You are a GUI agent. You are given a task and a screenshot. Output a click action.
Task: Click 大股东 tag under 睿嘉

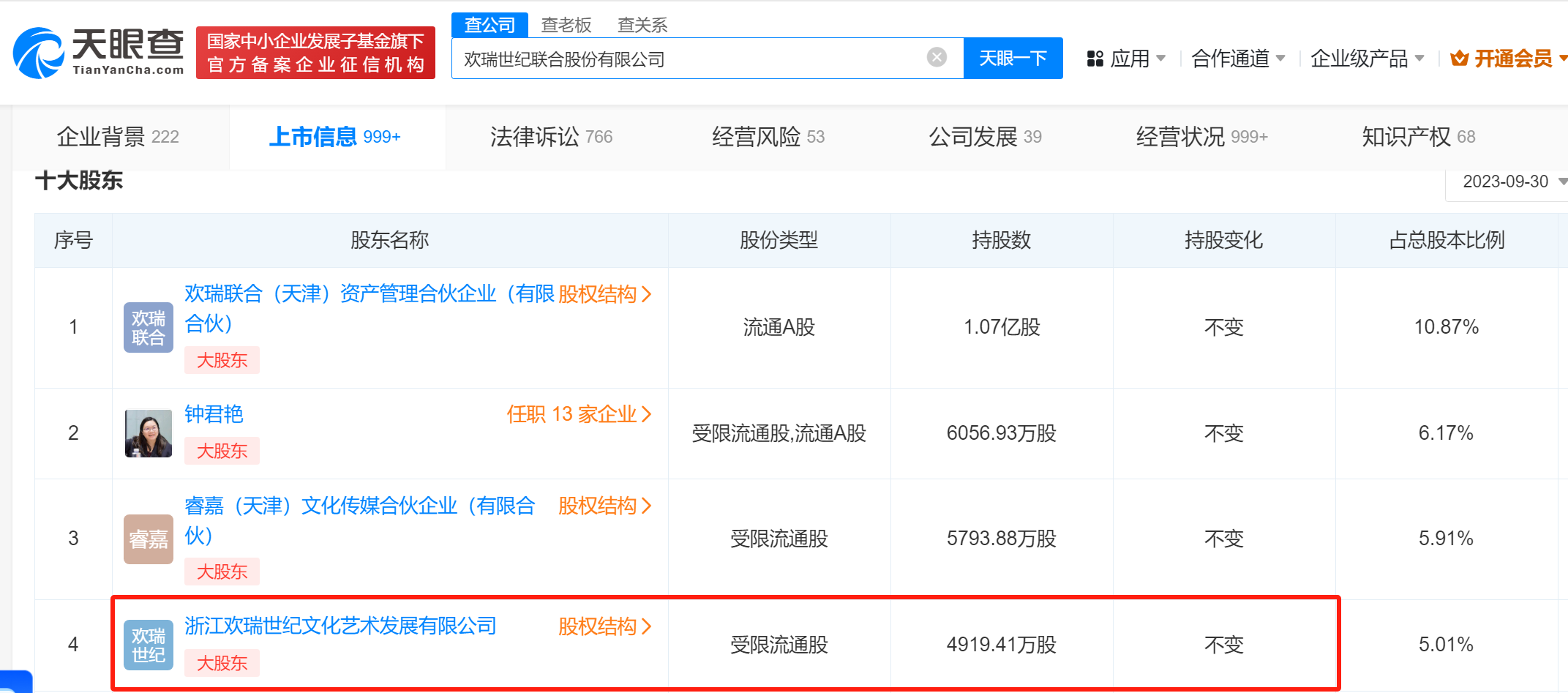point(222,572)
